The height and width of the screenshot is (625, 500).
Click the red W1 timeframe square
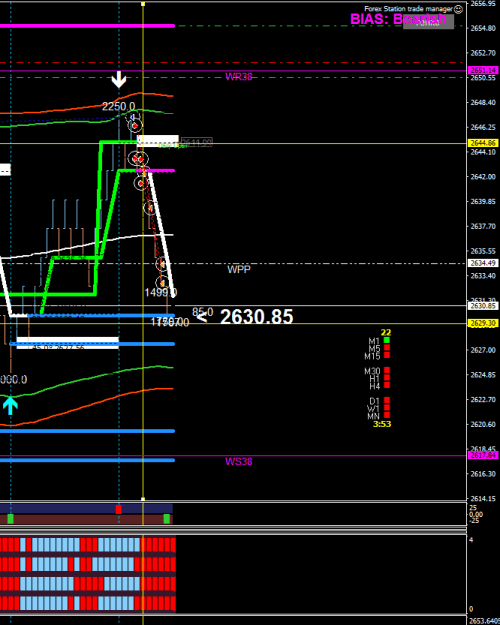tap(386, 407)
